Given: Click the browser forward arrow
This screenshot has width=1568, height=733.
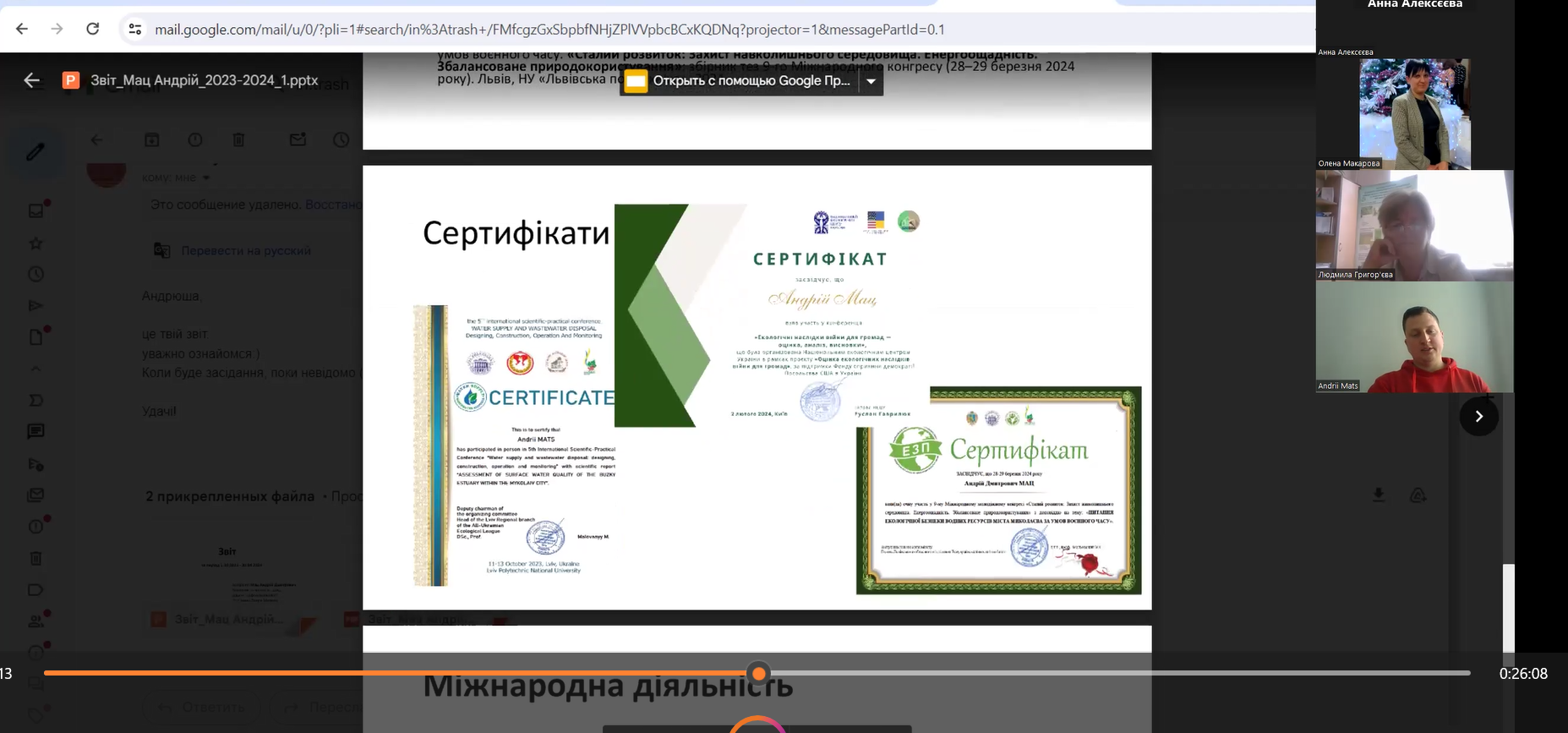Looking at the screenshot, I should click(x=57, y=29).
